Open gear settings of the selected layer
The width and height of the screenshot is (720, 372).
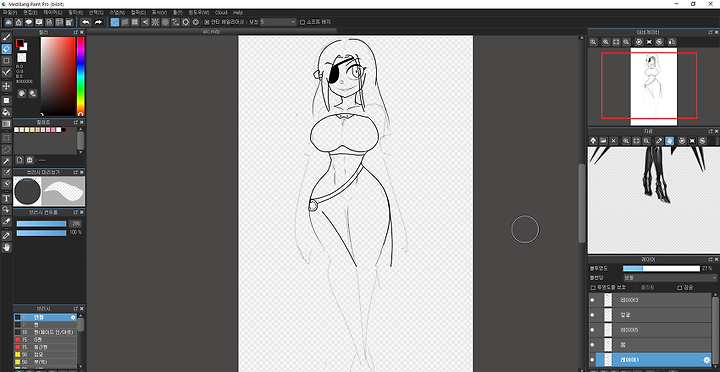(707, 360)
